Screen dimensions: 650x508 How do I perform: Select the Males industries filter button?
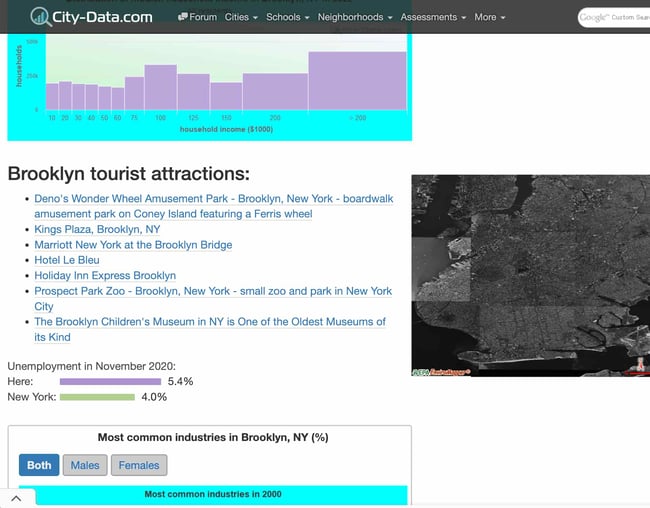[85, 465]
